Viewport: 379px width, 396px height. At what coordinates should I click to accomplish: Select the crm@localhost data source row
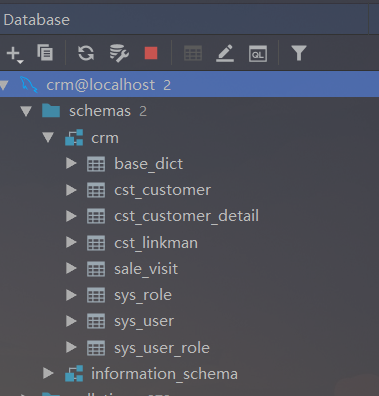189,84
